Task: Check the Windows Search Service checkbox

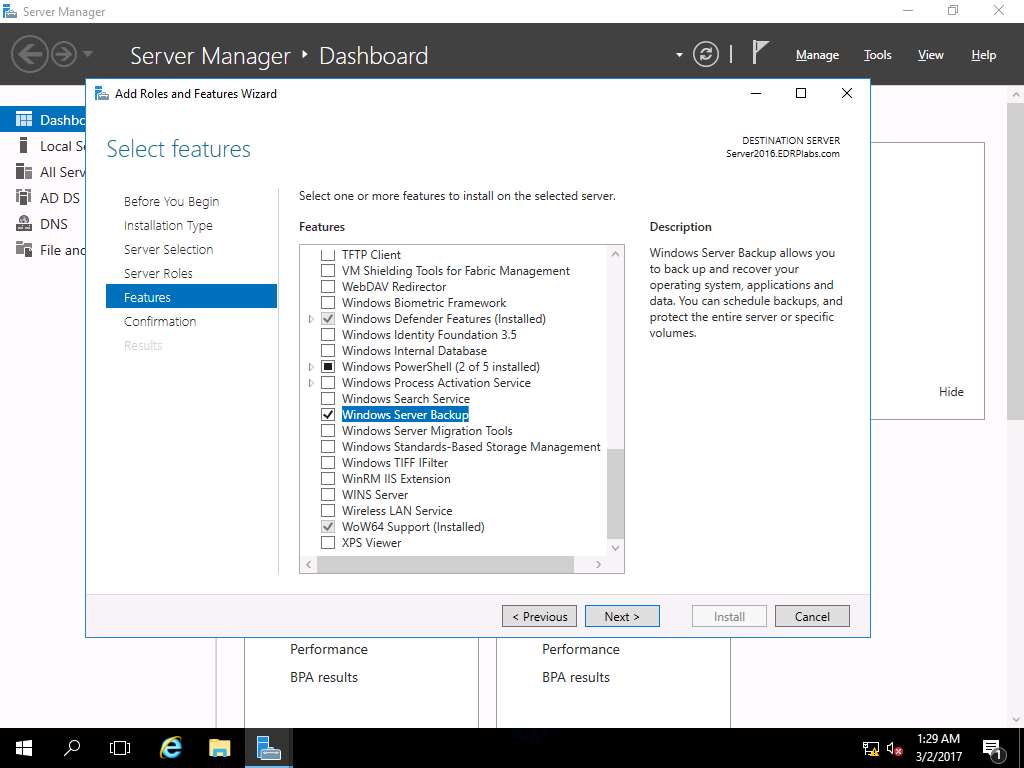Action: click(328, 398)
